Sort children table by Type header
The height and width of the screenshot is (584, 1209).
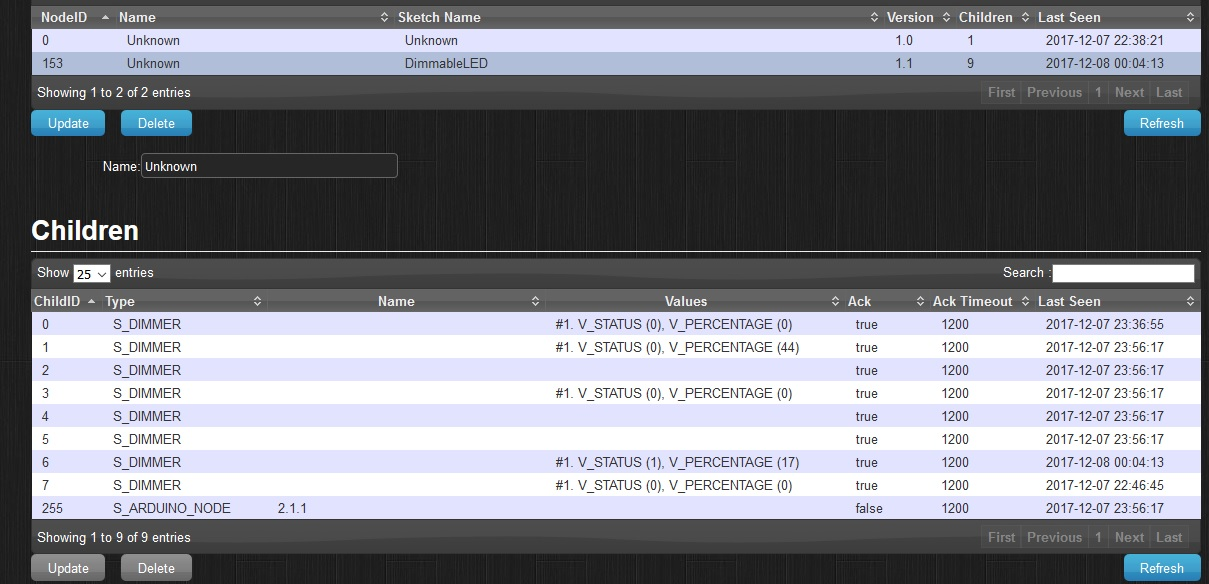[x=120, y=301]
